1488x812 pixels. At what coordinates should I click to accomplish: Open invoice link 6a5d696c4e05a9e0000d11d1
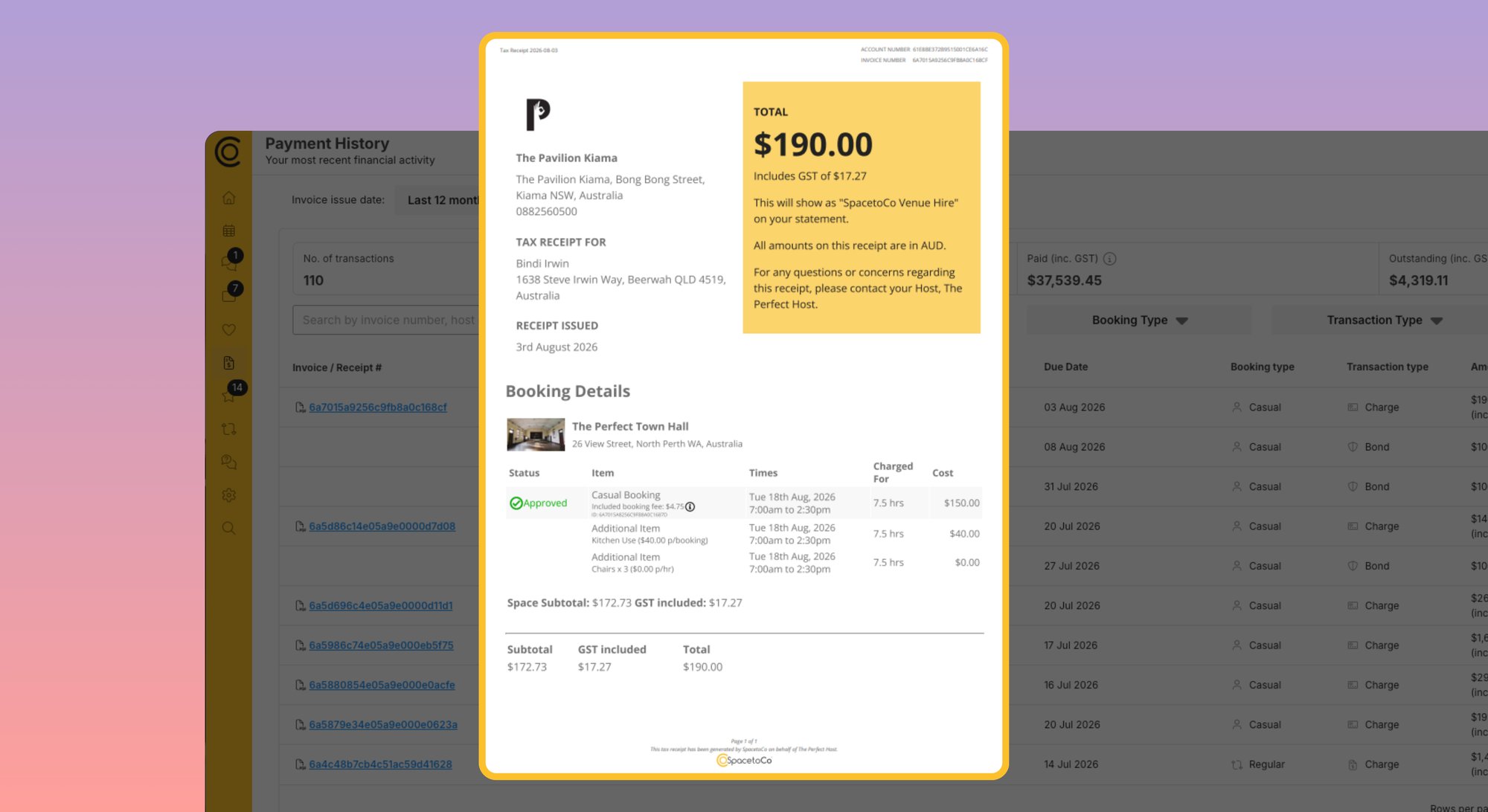coord(381,606)
